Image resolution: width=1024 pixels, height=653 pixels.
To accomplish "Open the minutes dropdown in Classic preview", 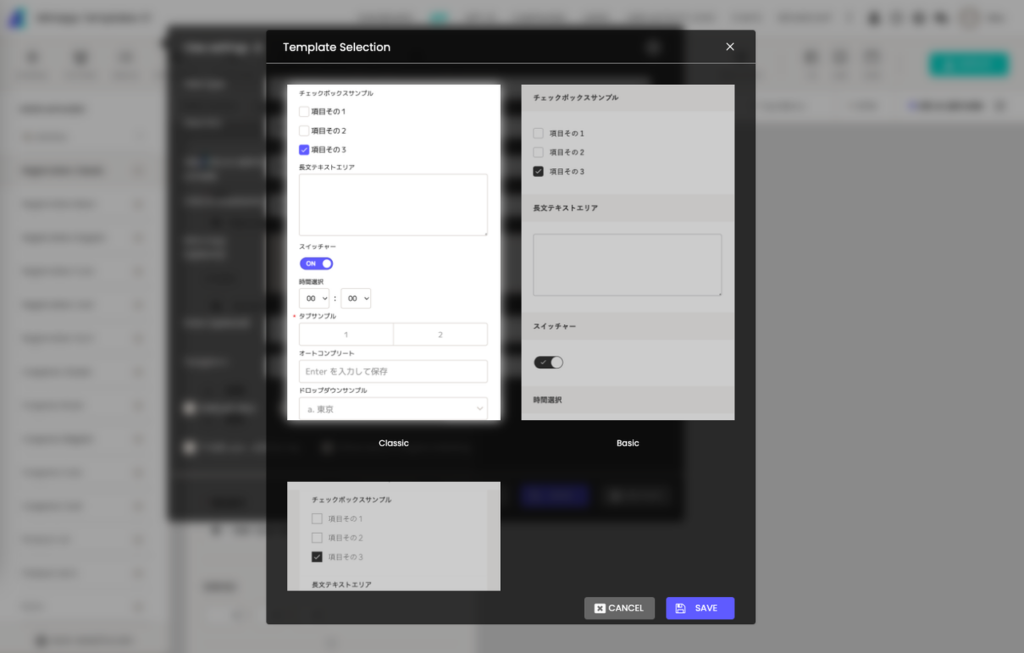I will [356, 298].
